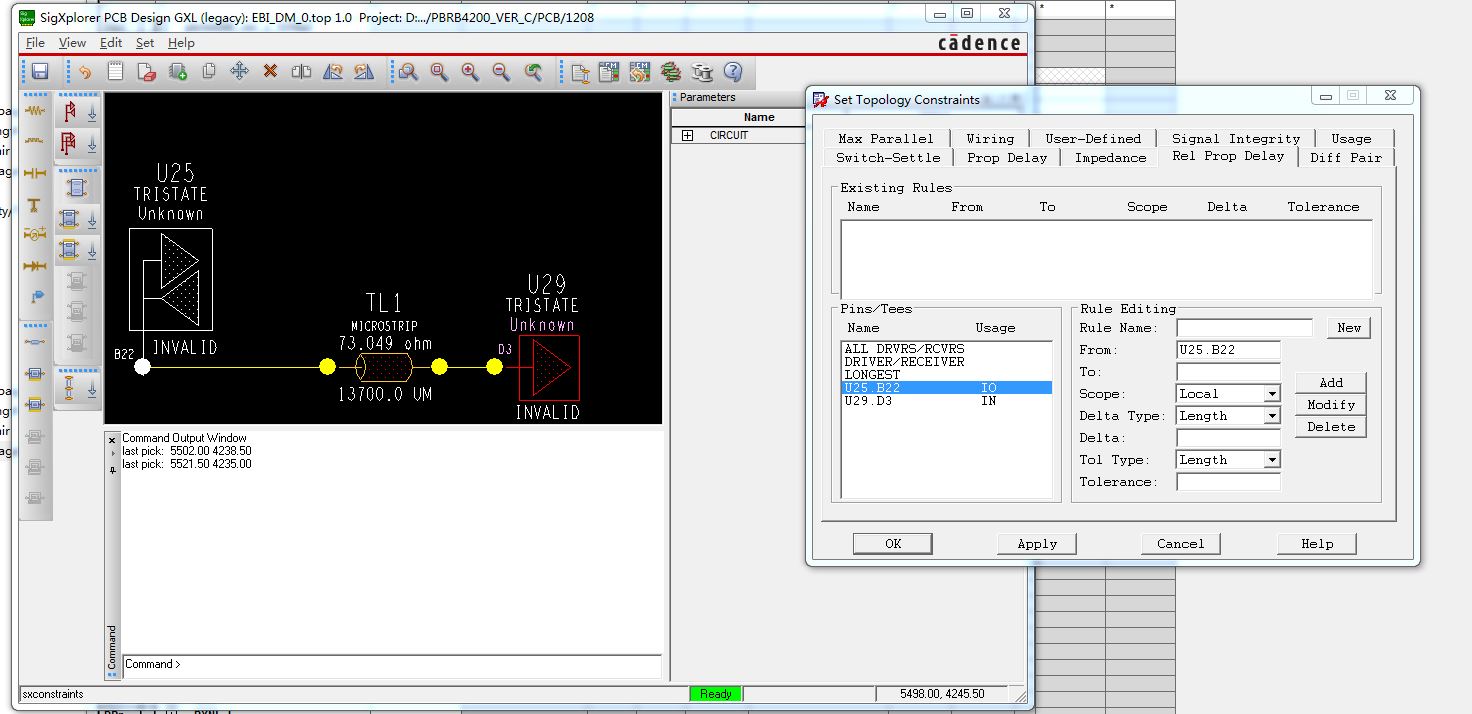1472x714 pixels.
Task: Click the green and red coil icon
Action: [x=671, y=71]
